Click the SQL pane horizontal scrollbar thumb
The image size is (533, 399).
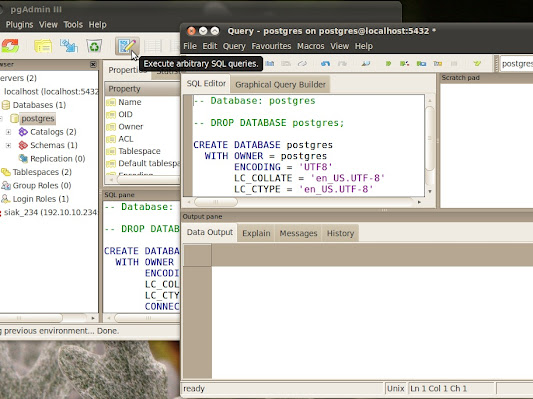point(148,318)
